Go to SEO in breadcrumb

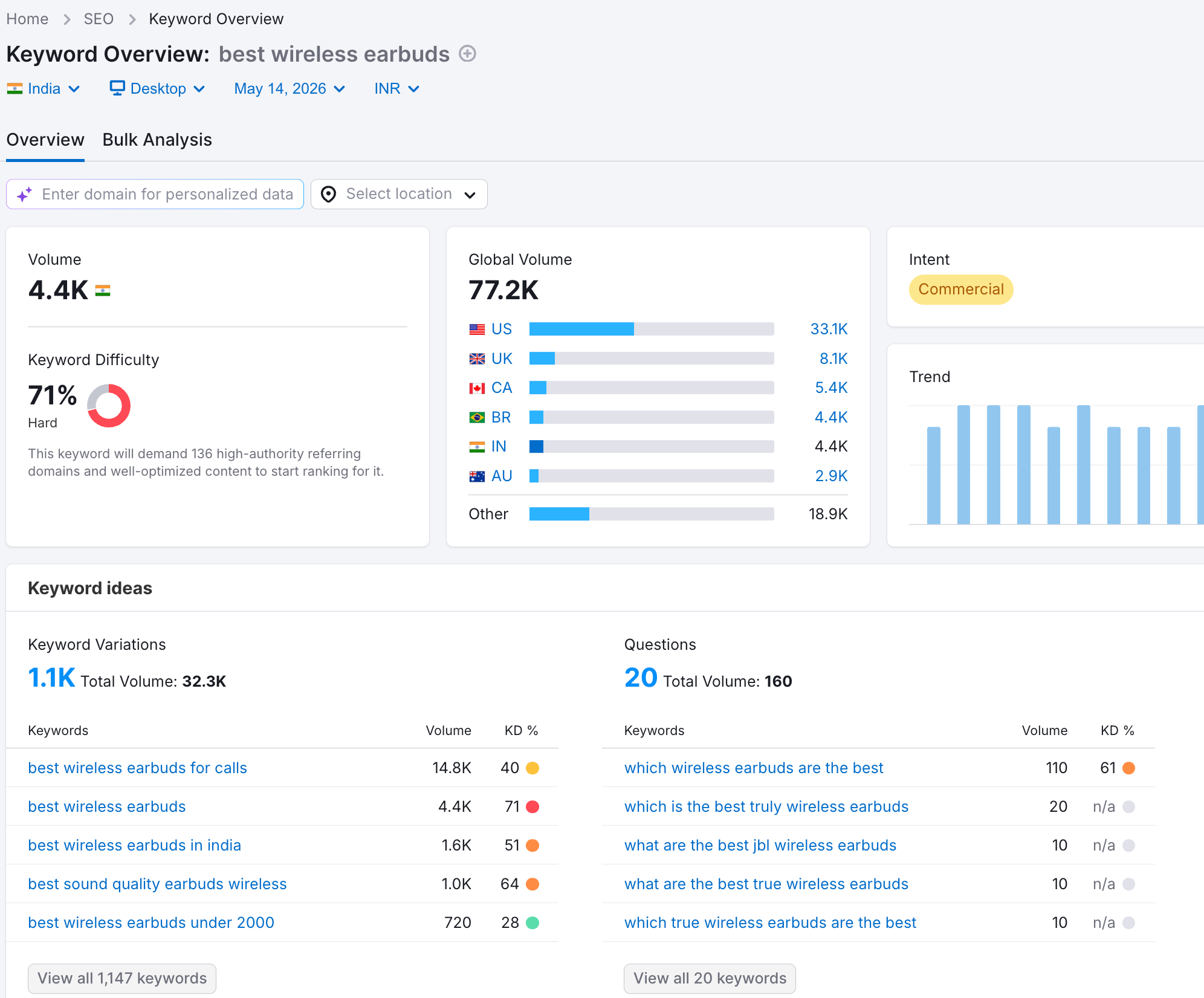[x=99, y=19]
